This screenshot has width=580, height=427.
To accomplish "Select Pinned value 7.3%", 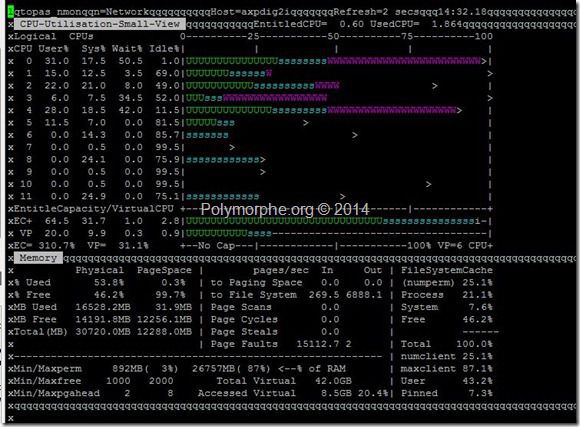I will click(480, 393).
